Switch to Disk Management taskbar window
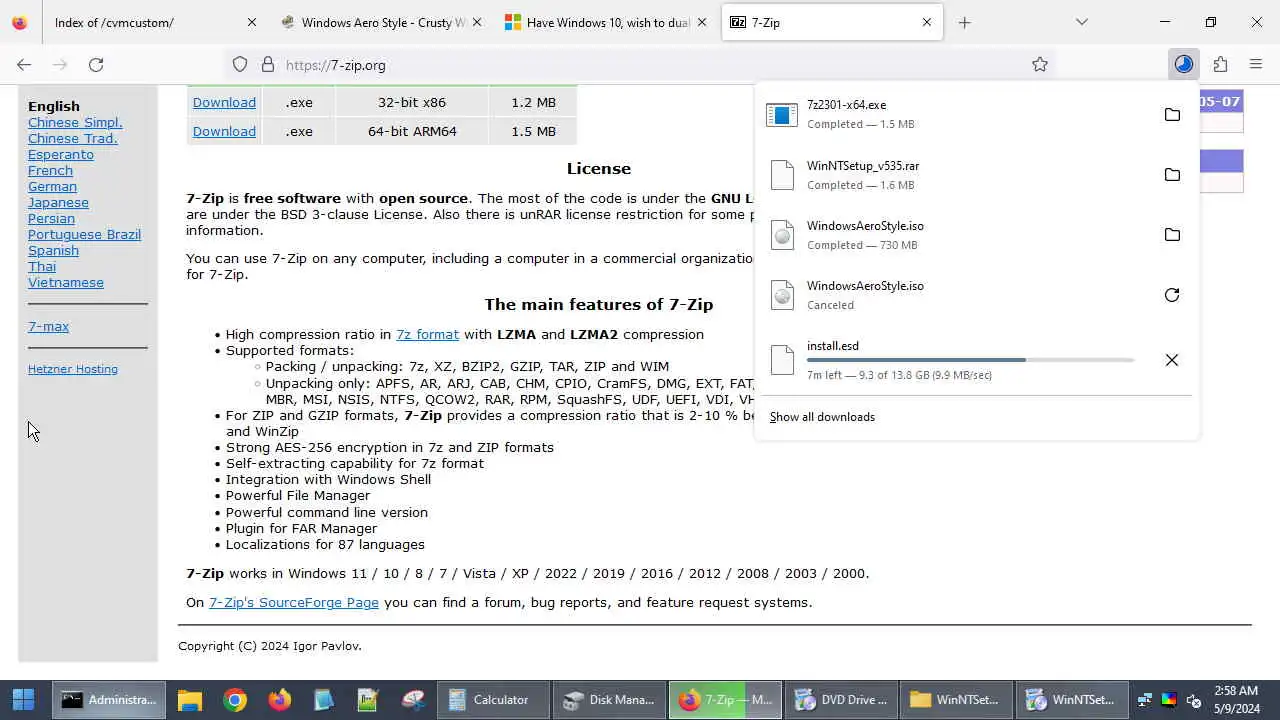The height and width of the screenshot is (720, 1280). tap(609, 700)
